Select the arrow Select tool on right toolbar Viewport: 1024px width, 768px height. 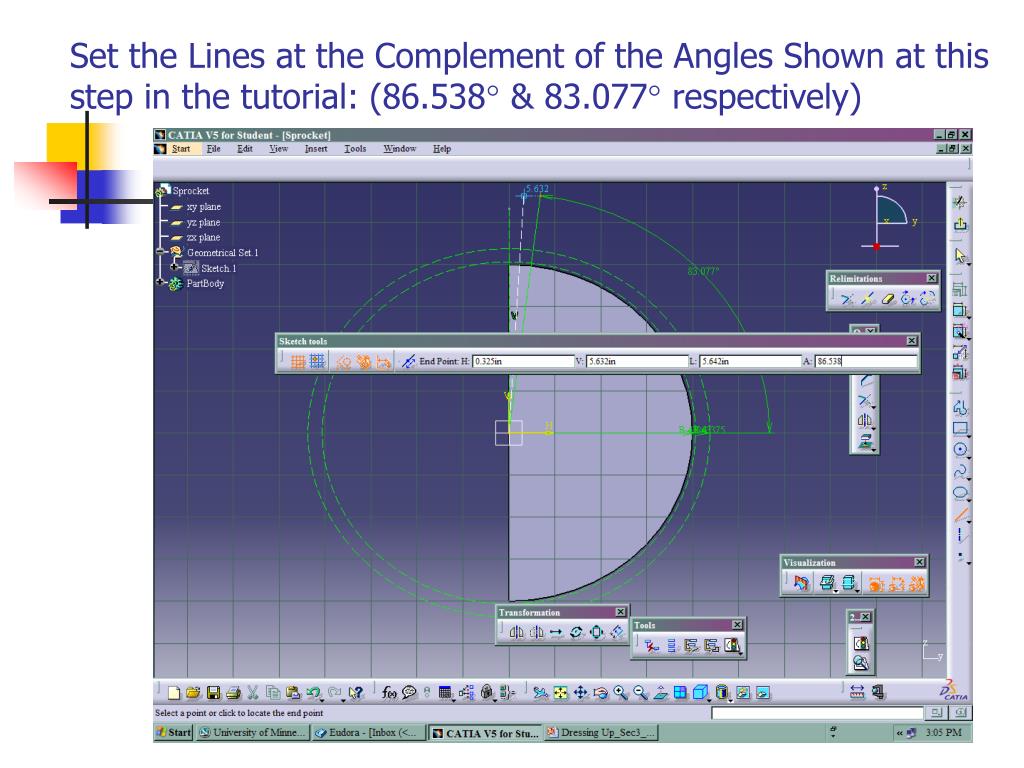960,255
